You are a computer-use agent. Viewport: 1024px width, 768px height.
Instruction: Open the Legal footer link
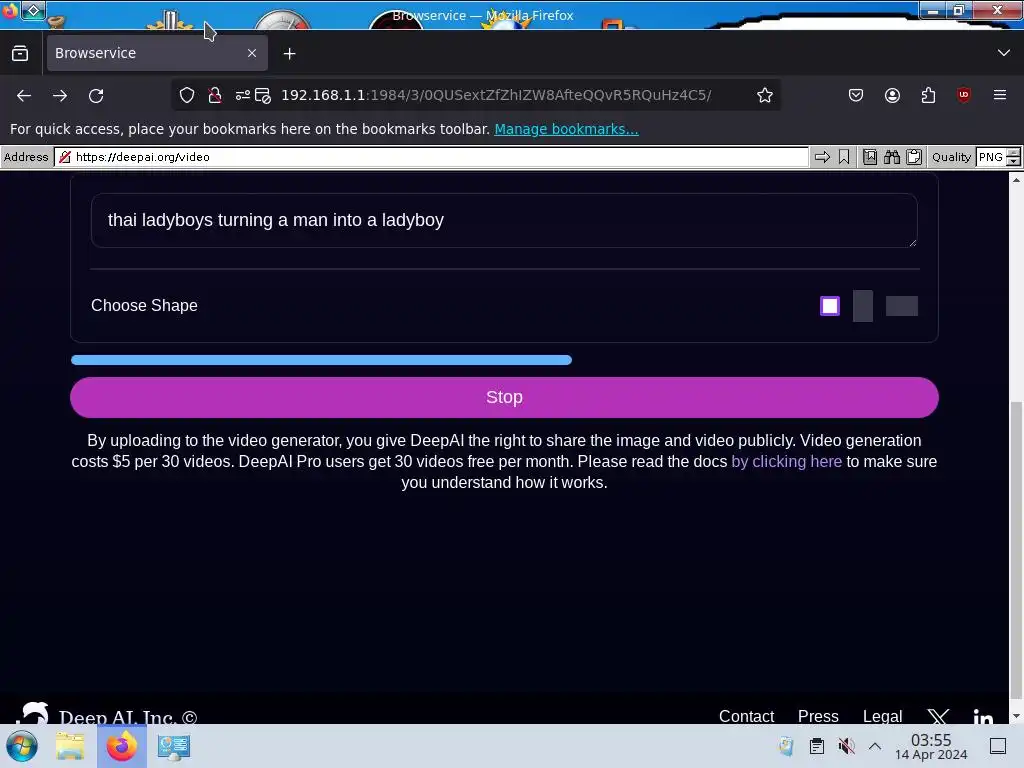pyautogui.click(x=882, y=716)
